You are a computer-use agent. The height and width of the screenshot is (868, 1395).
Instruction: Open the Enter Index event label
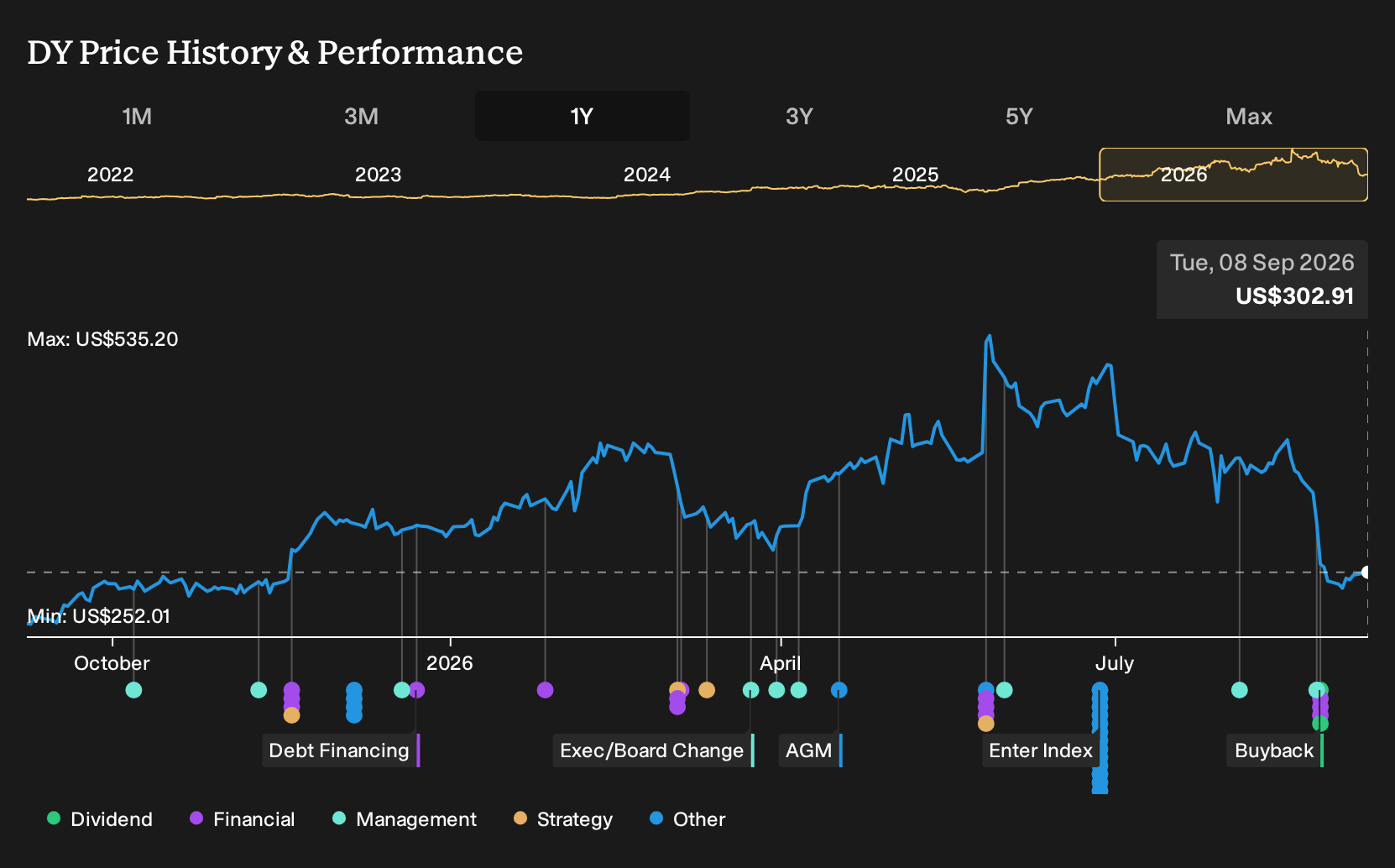click(1041, 750)
